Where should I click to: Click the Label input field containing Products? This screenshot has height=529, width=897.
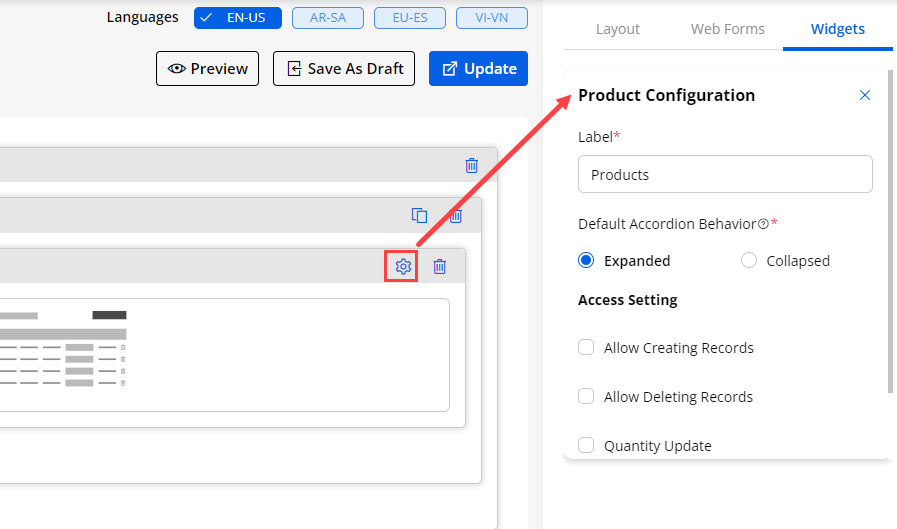[x=725, y=174]
